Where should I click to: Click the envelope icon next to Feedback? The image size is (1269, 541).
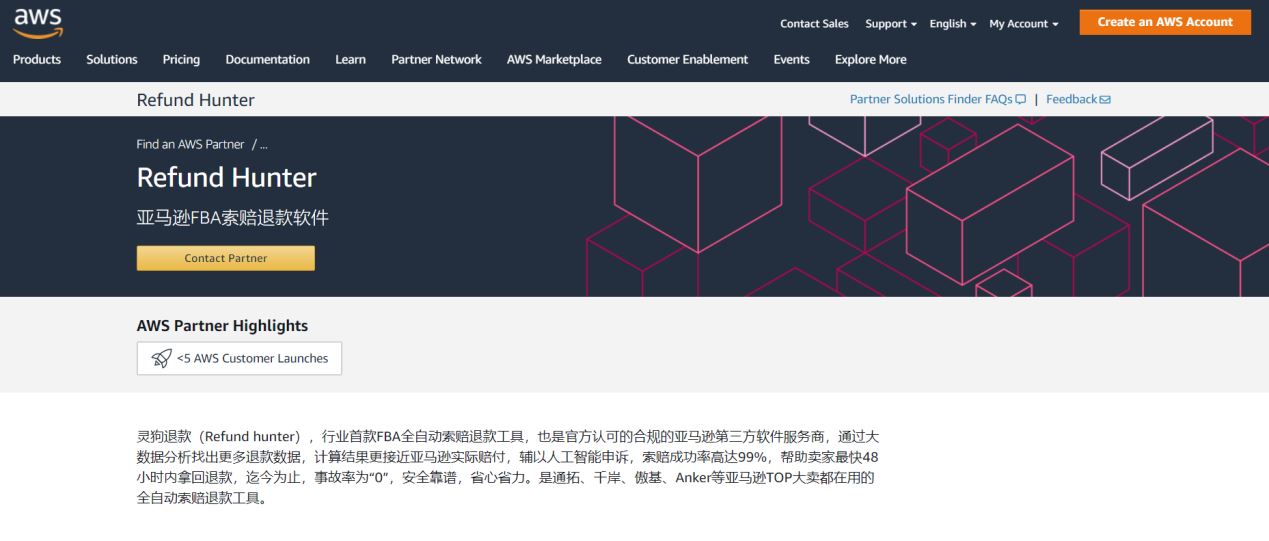tap(1105, 99)
